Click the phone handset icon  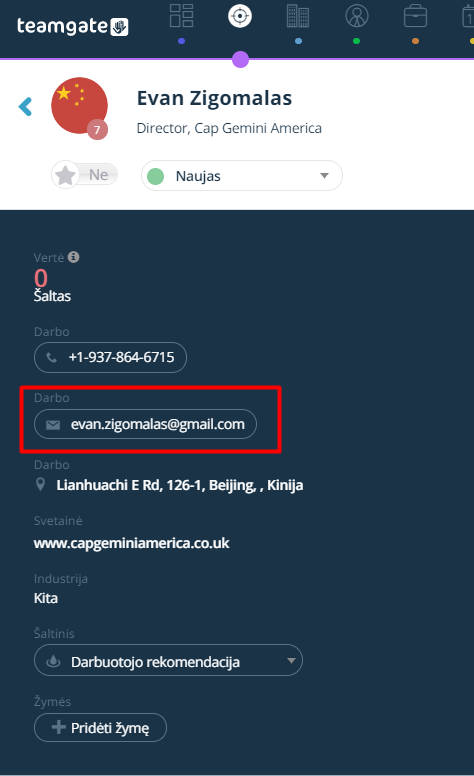[51, 357]
